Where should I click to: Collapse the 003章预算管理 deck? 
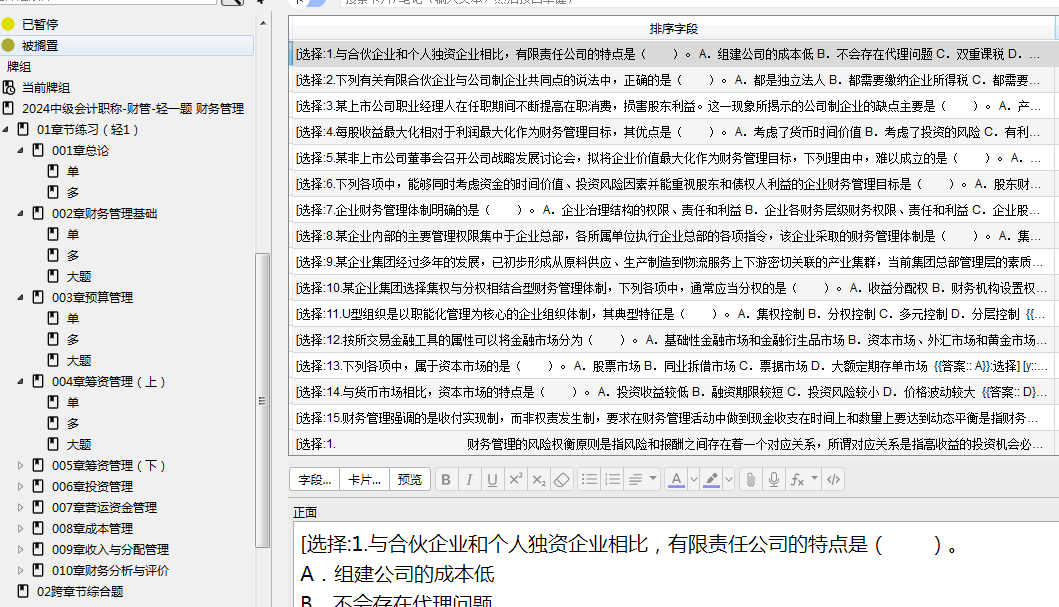20,297
